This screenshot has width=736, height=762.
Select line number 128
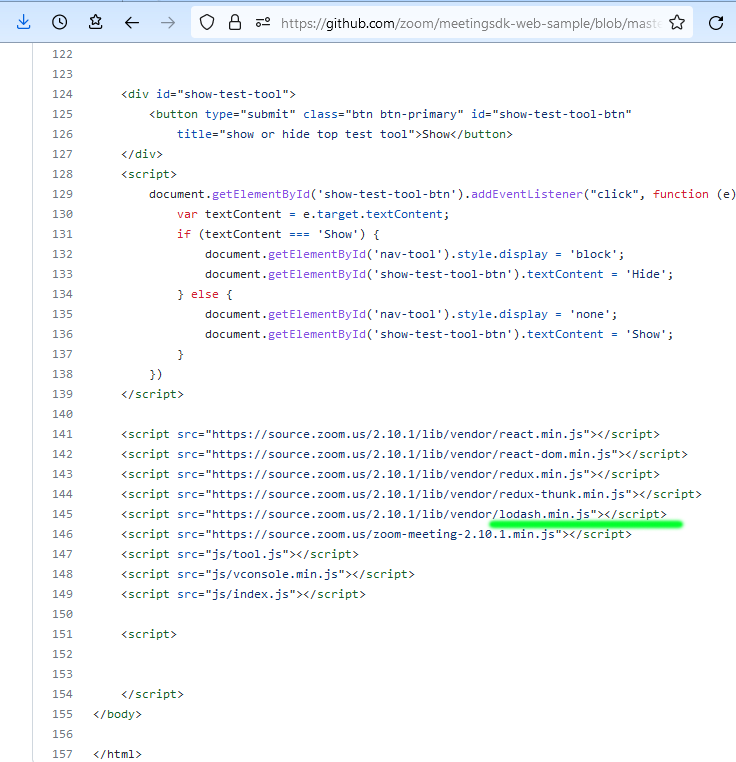pos(62,174)
